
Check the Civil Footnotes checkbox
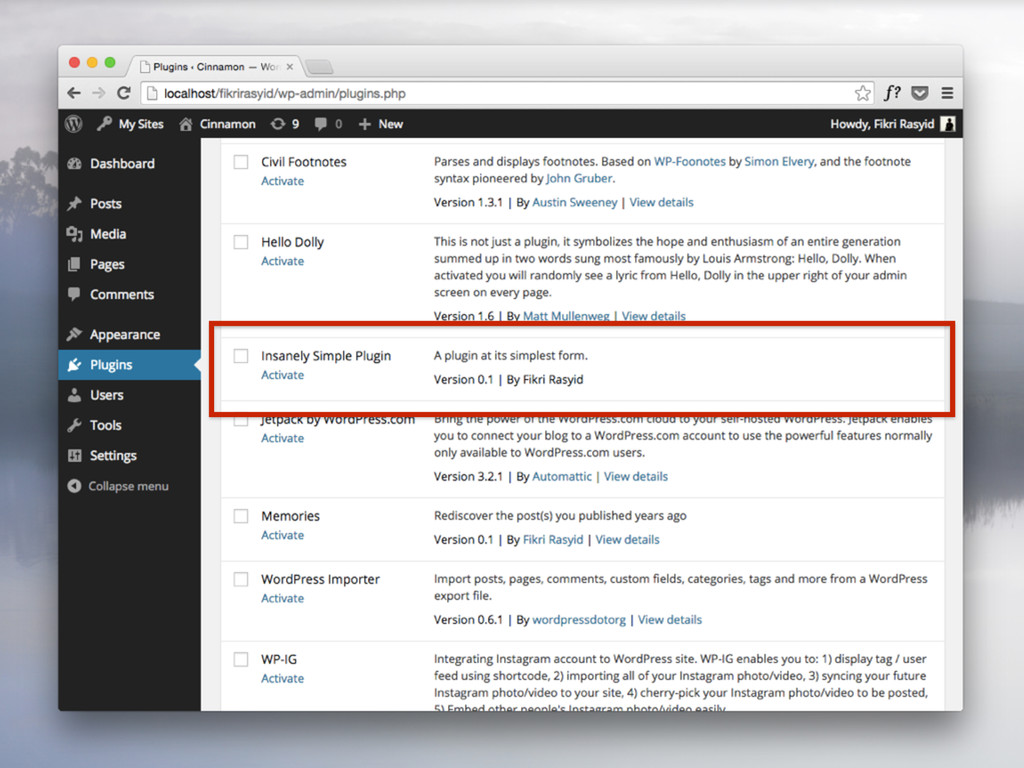pyautogui.click(x=241, y=162)
